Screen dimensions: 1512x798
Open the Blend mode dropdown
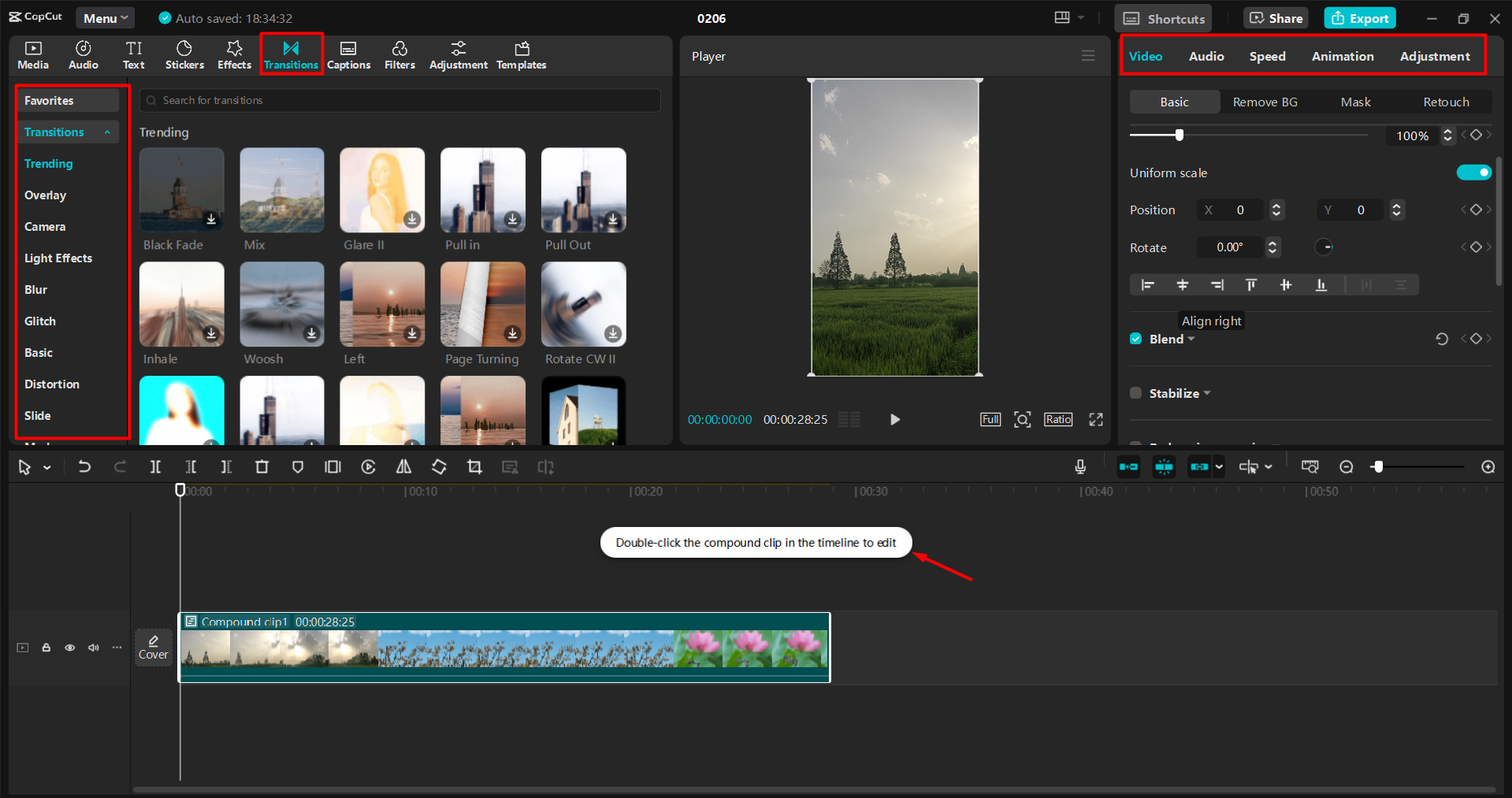(x=1191, y=339)
